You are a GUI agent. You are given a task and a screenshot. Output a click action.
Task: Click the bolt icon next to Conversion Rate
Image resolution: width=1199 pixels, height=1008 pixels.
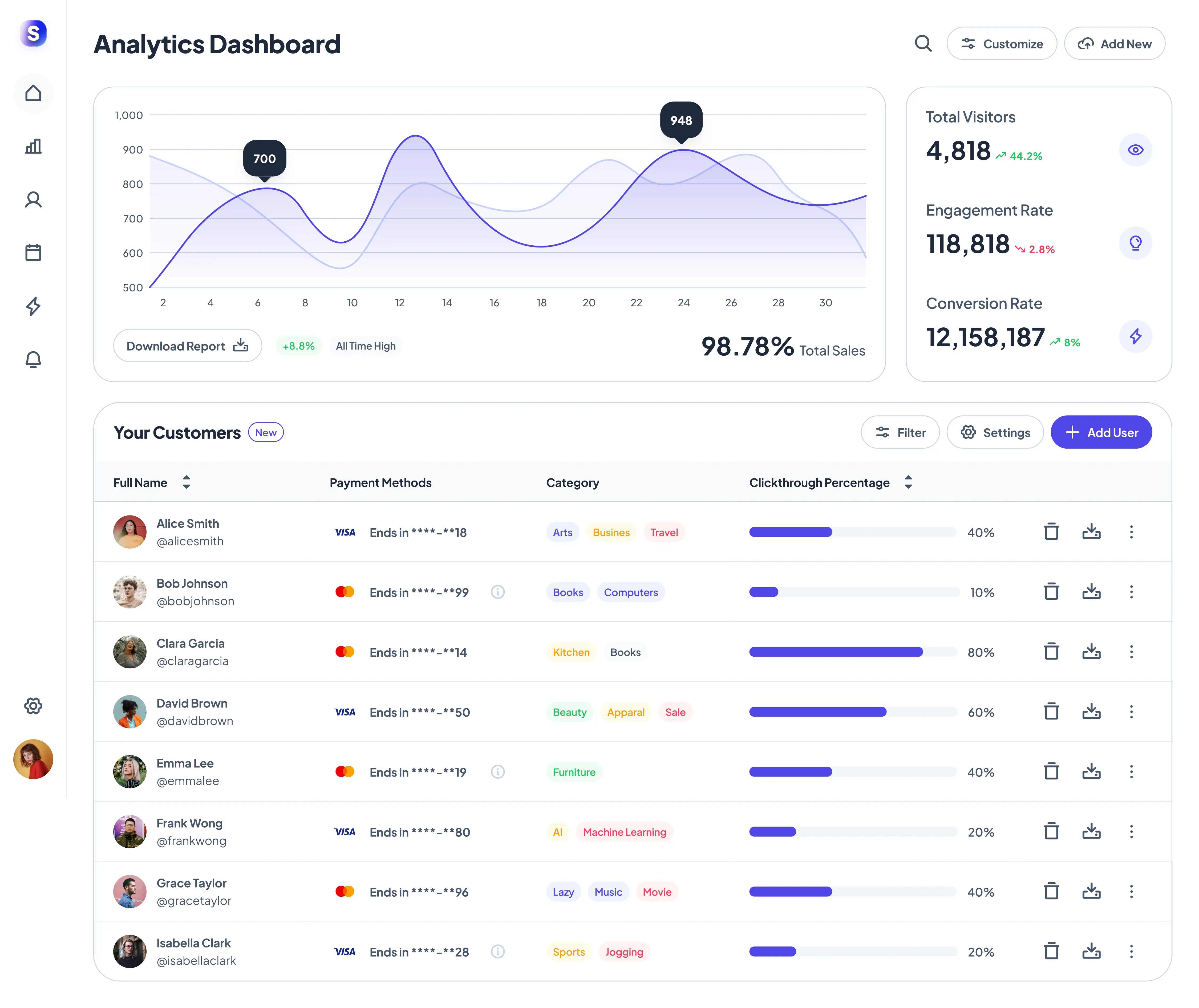coord(1136,336)
